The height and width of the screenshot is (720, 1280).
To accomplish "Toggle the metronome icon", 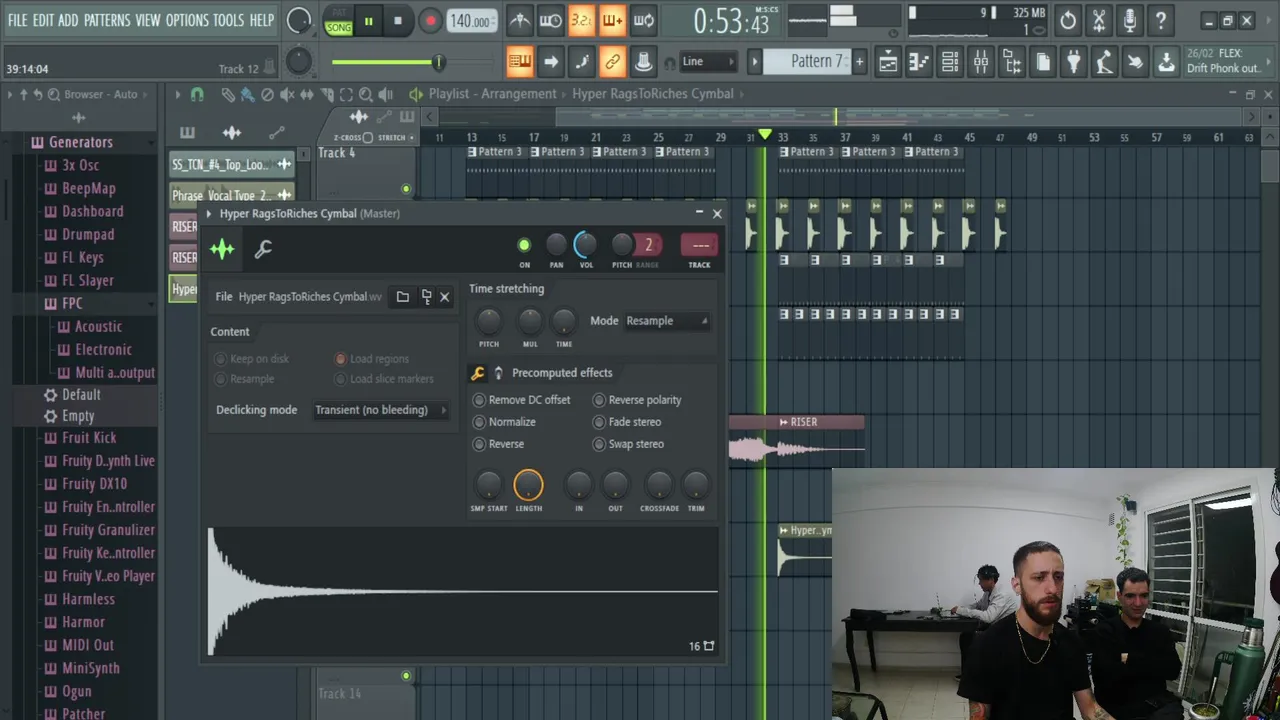I will [520, 20].
